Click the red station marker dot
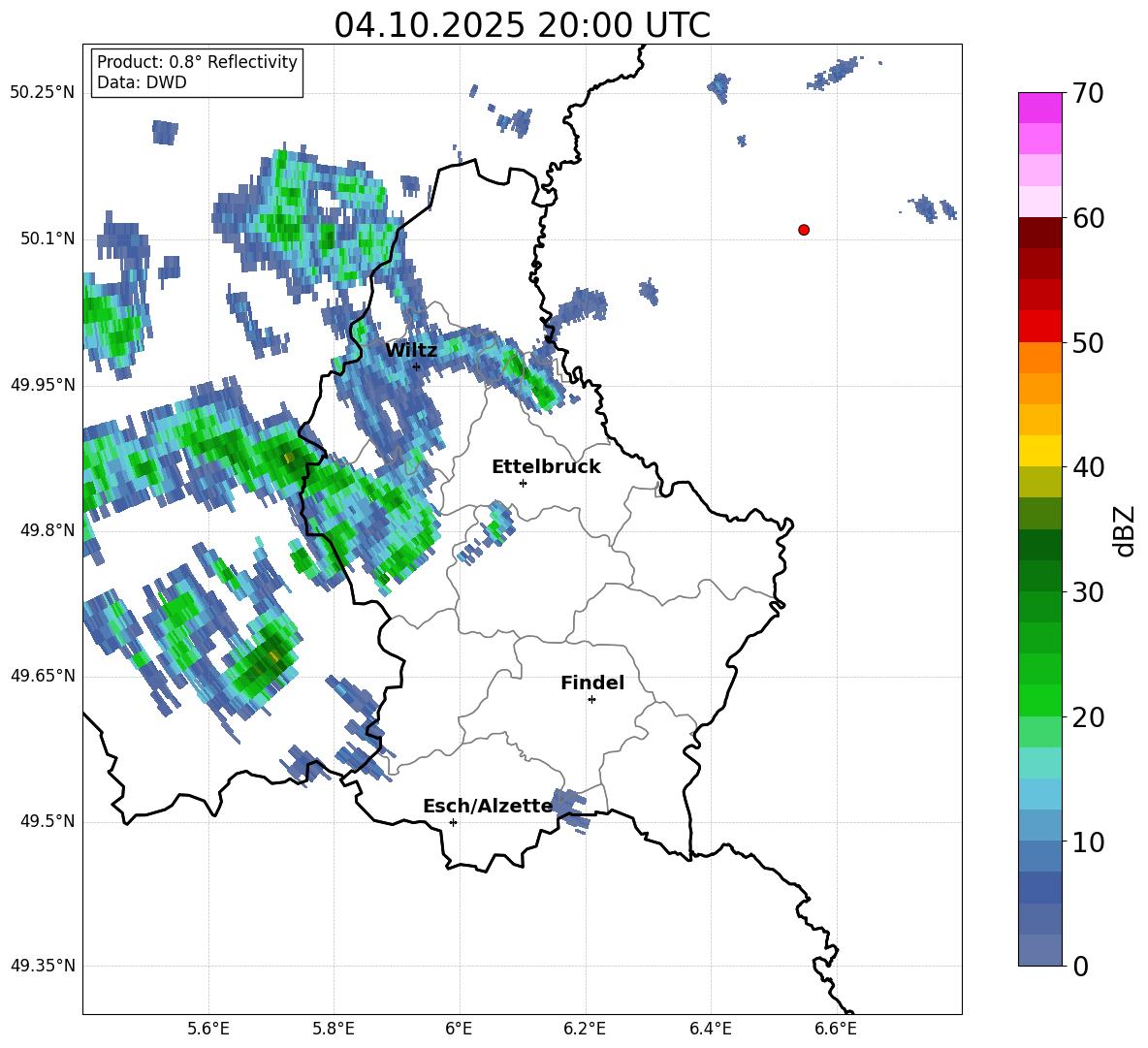 tap(803, 230)
